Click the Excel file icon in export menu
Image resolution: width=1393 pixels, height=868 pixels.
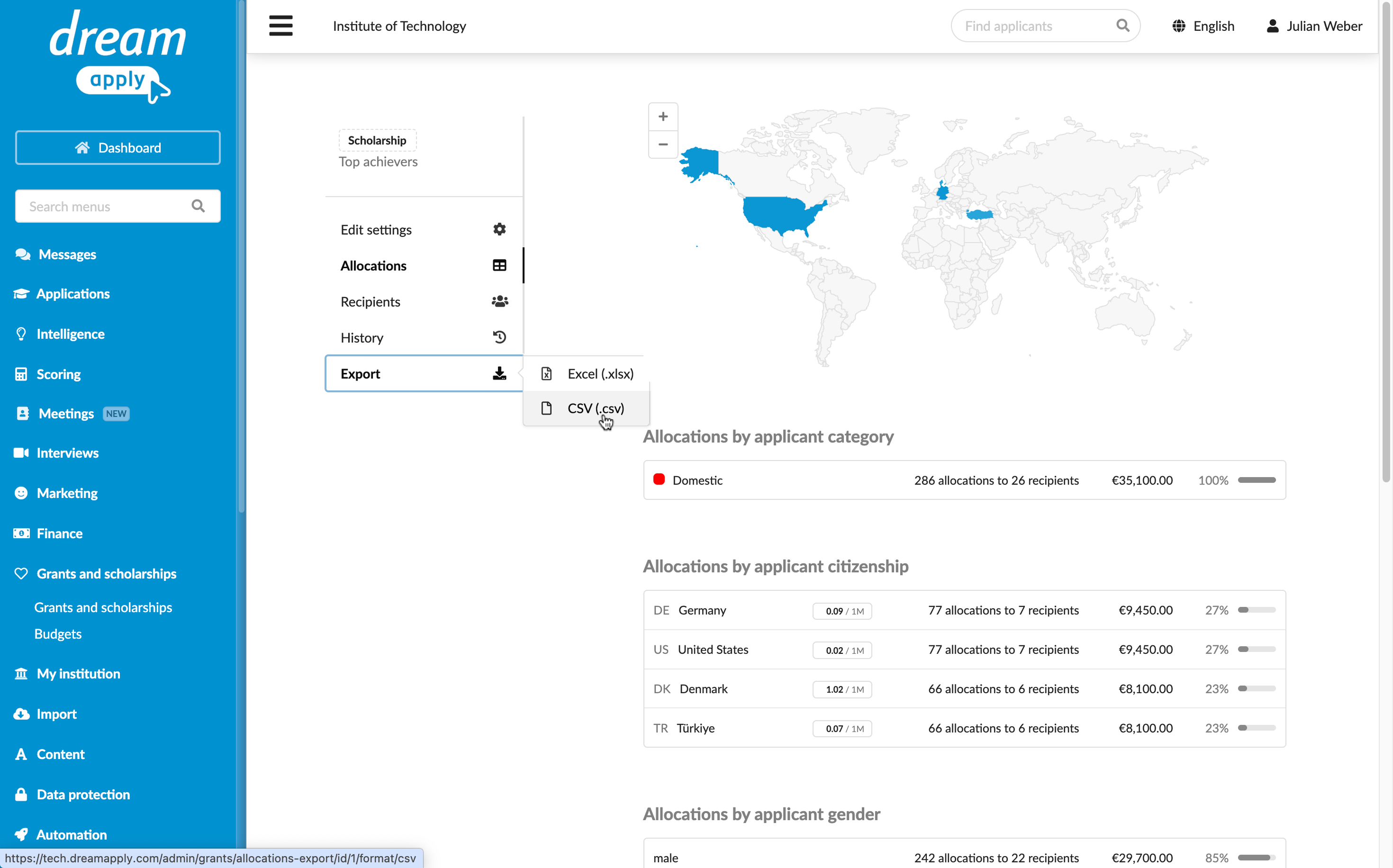point(546,374)
